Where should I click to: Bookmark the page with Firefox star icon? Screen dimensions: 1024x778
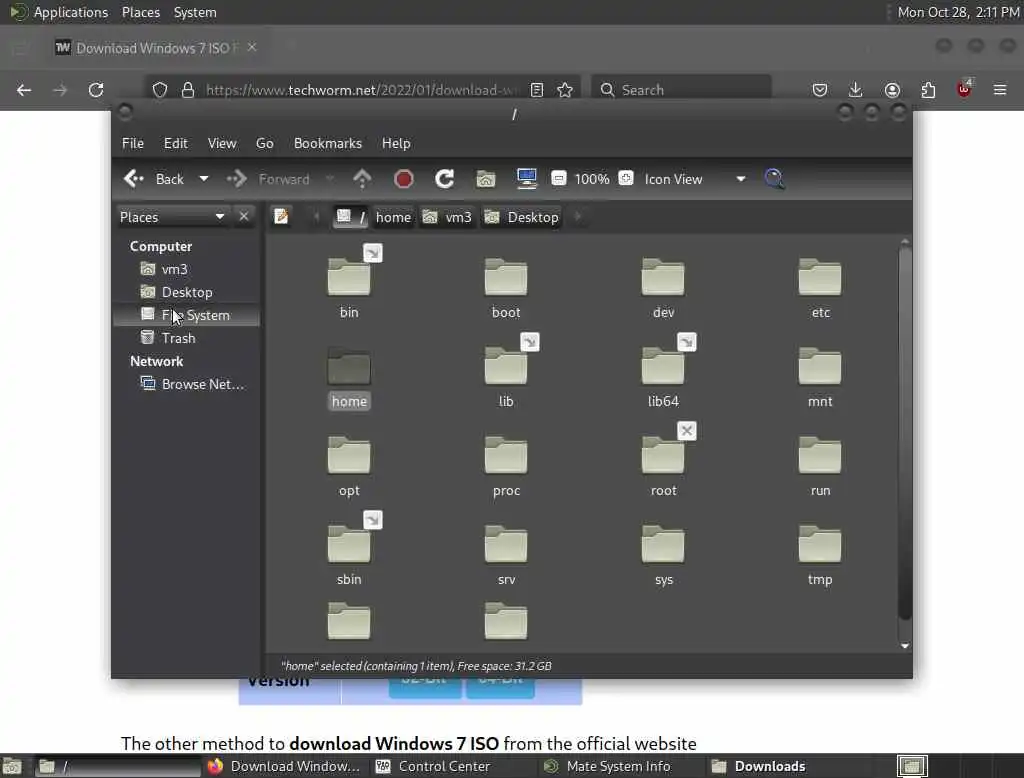coord(565,89)
